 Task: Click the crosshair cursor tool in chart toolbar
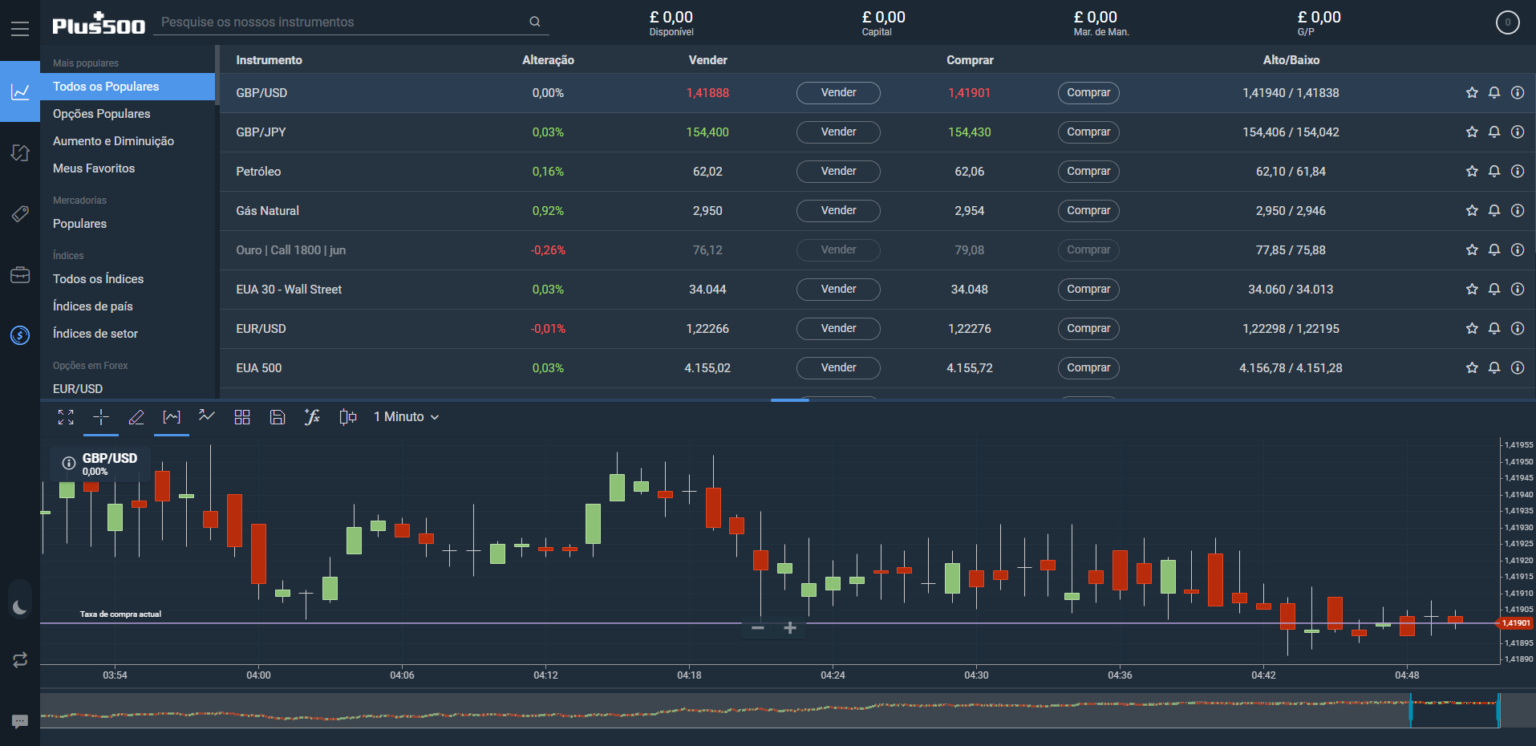[101, 417]
